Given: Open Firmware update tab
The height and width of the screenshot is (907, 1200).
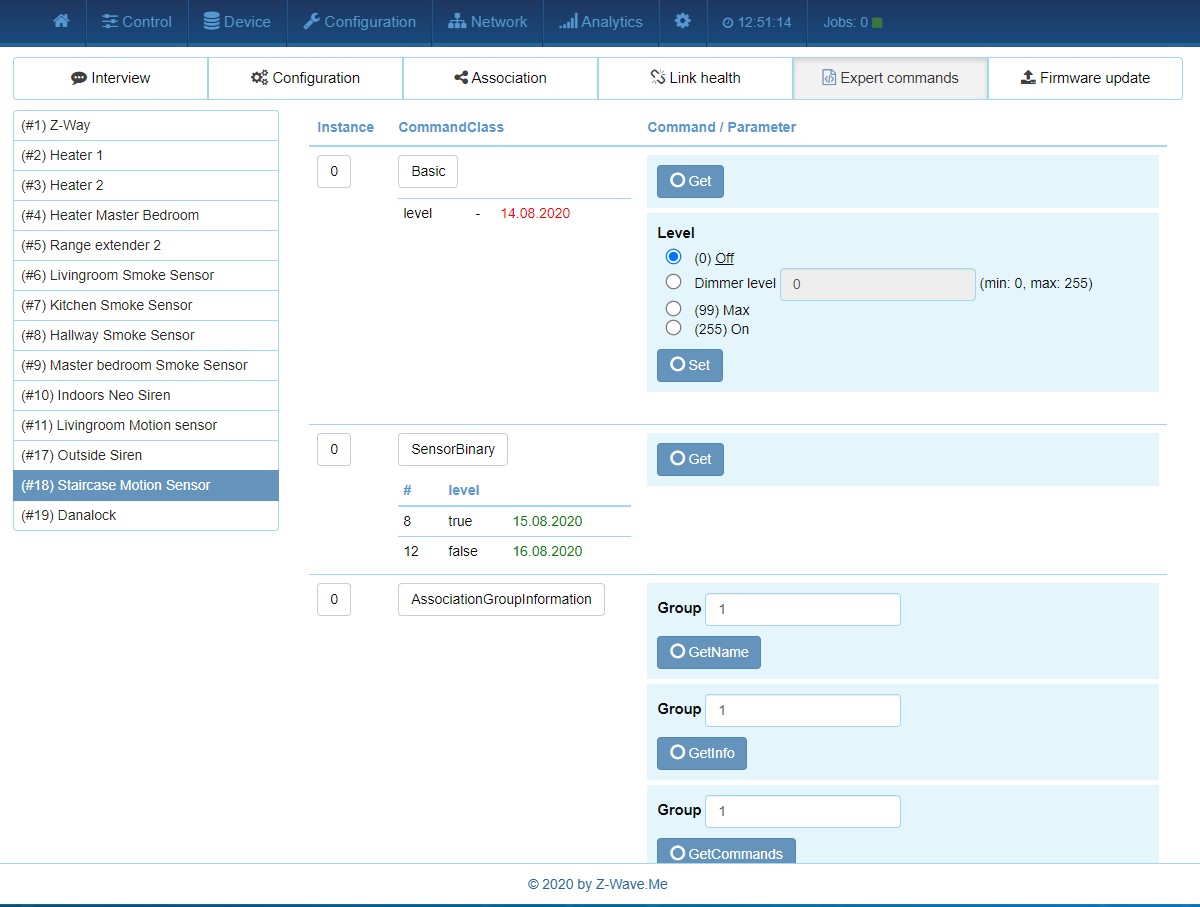Looking at the screenshot, I should [1085, 78].
